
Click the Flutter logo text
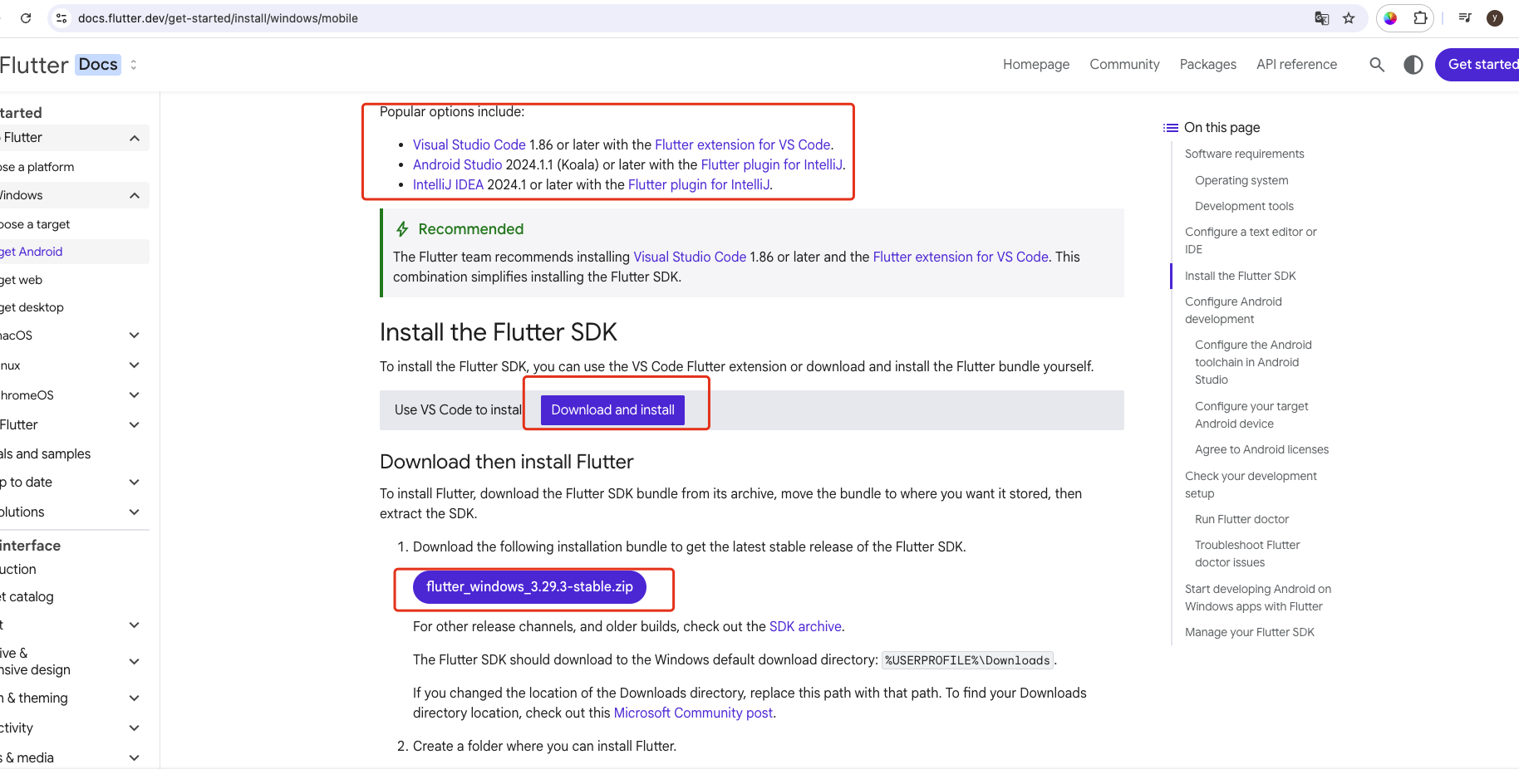point(34,65)
